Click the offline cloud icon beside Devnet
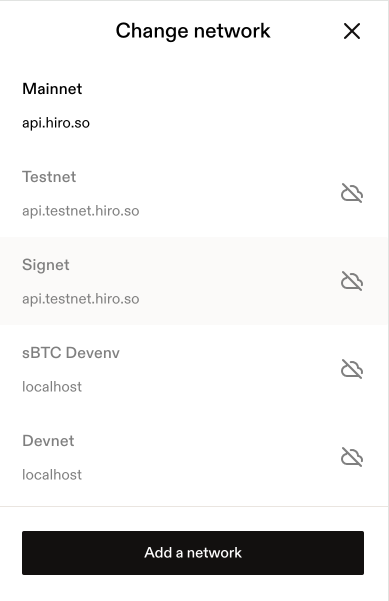This screenshot has width=389, height=601. [352, 457]
